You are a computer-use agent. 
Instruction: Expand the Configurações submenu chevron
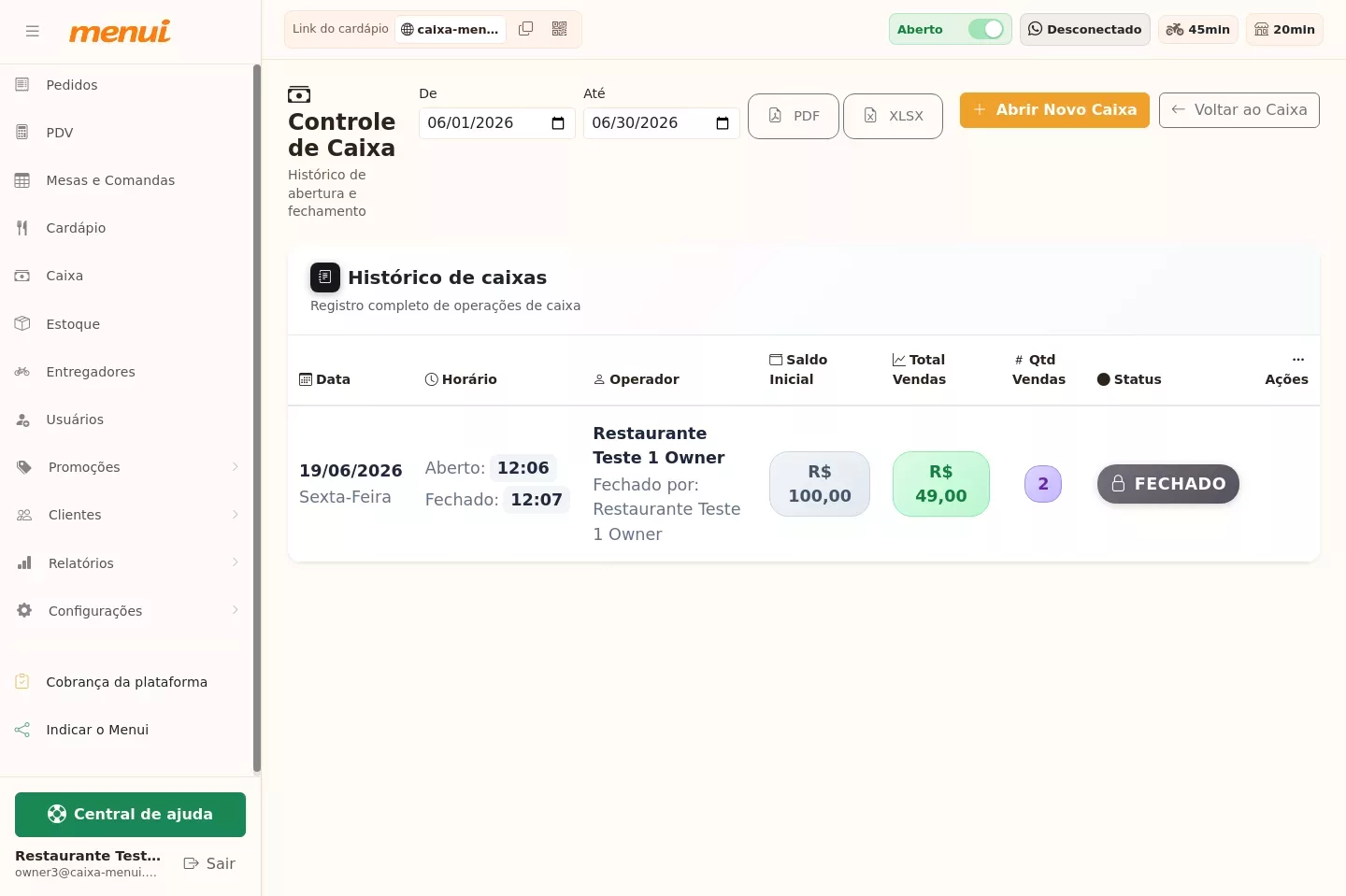click(x=236, y=610)
